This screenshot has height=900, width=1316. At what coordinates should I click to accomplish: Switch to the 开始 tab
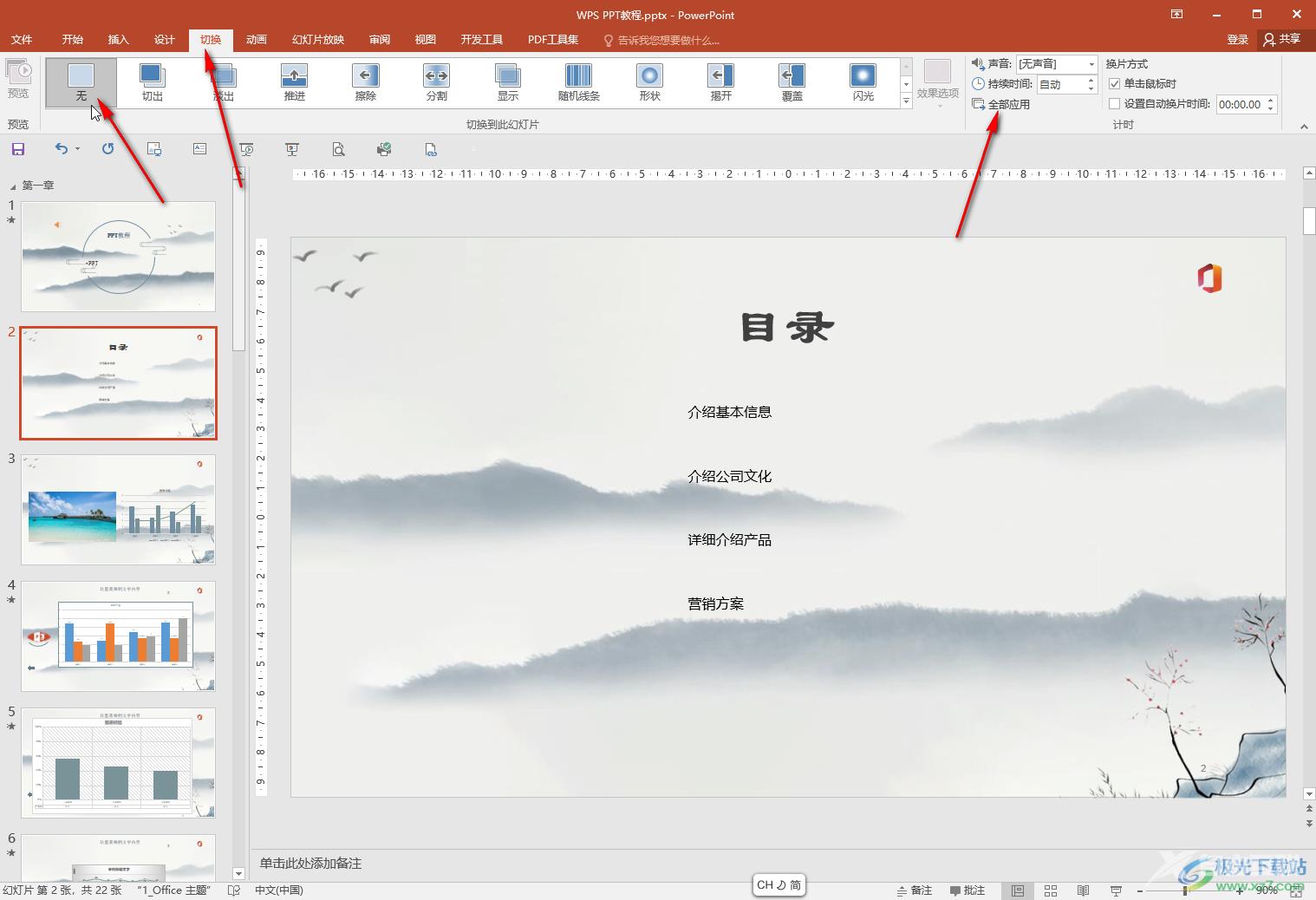(72, 40)
